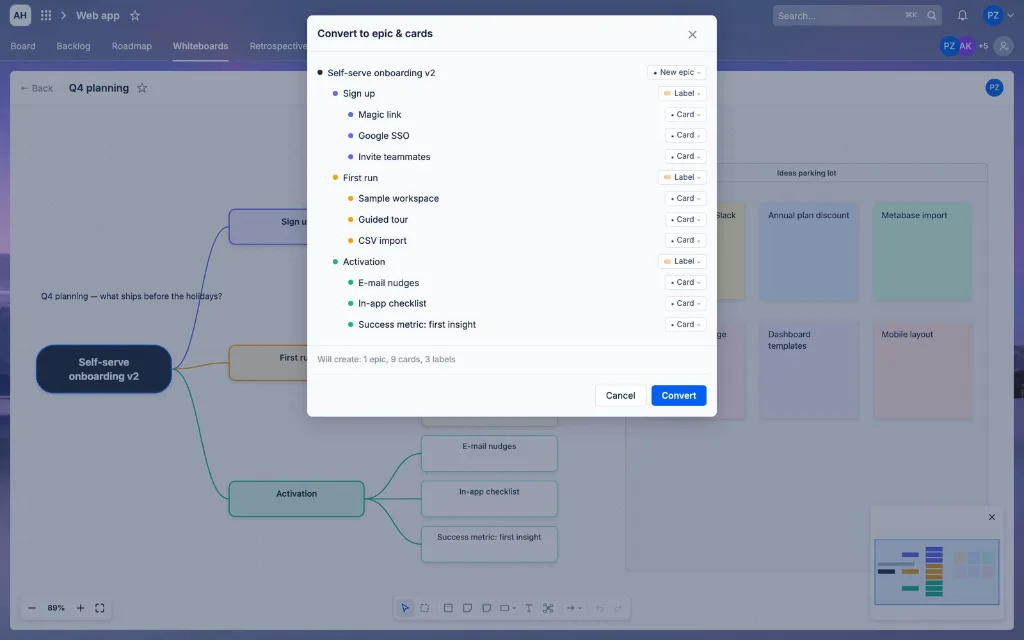Select the pointer tool

pos(405,608)
